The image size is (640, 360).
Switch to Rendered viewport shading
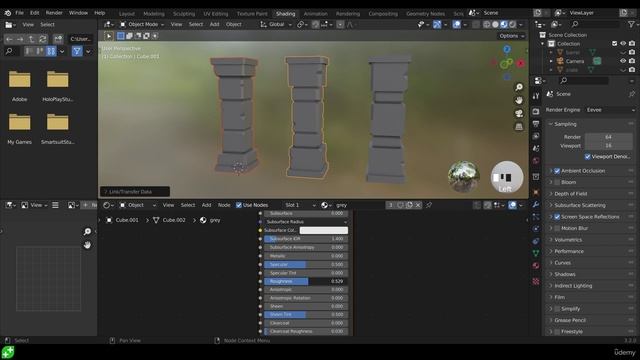pos(512,24)
